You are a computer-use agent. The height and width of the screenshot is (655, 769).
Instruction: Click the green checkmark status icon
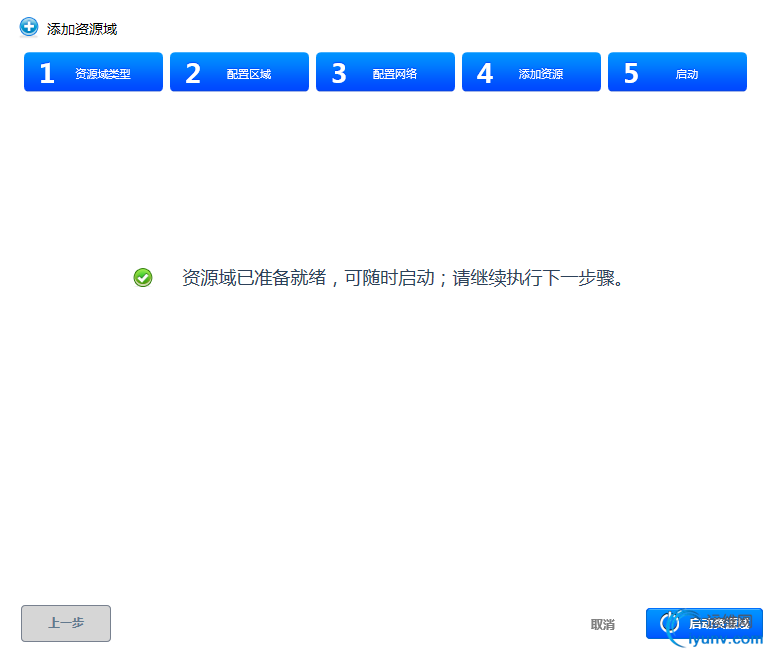(x=143, y=278)
